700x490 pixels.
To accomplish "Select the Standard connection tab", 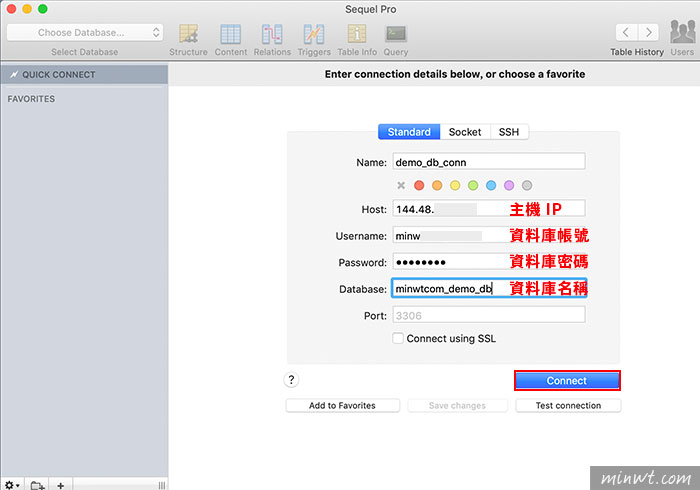I will (409, 132).
